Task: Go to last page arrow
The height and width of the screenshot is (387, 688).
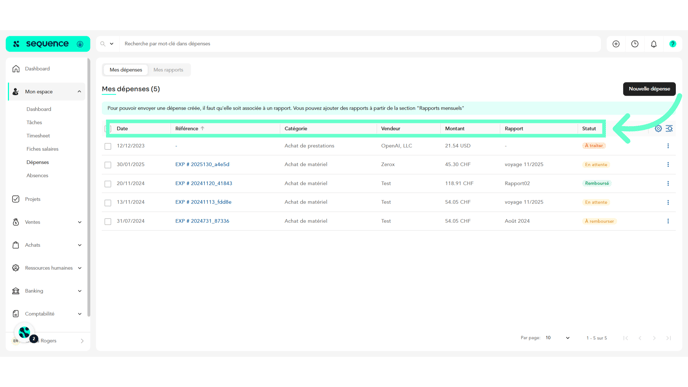Action: pyautogui.click(x=669, y=338)
